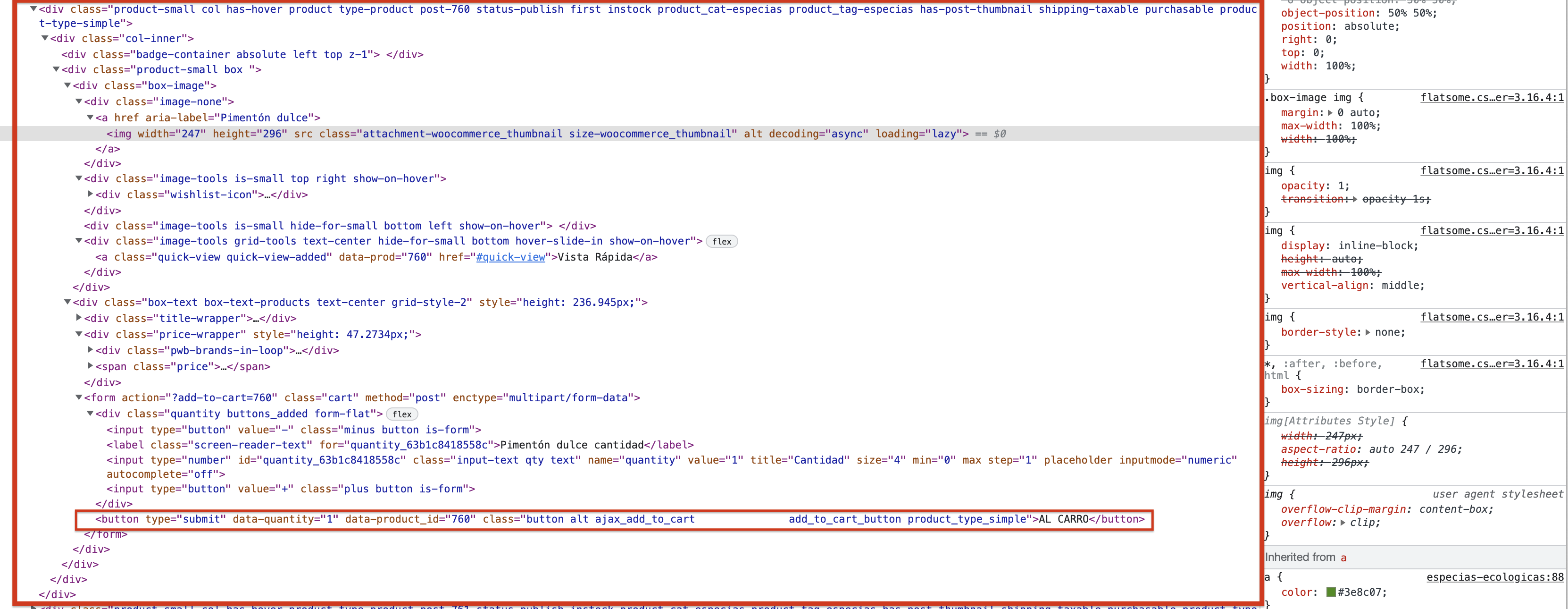Click the flex badge on quantity div

click(402, 414)
